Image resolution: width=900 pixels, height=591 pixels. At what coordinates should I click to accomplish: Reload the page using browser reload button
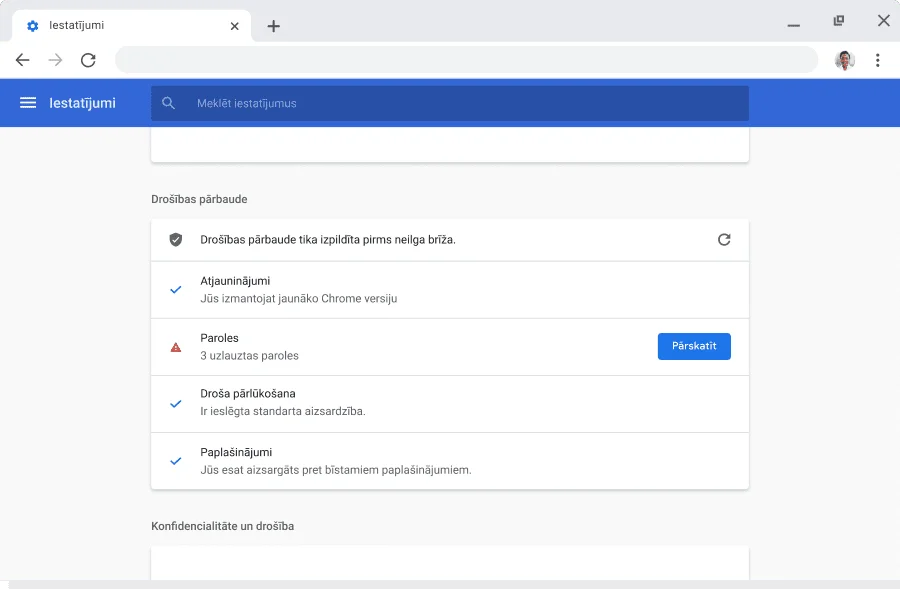pyautogui.click(x=88, y=60)
